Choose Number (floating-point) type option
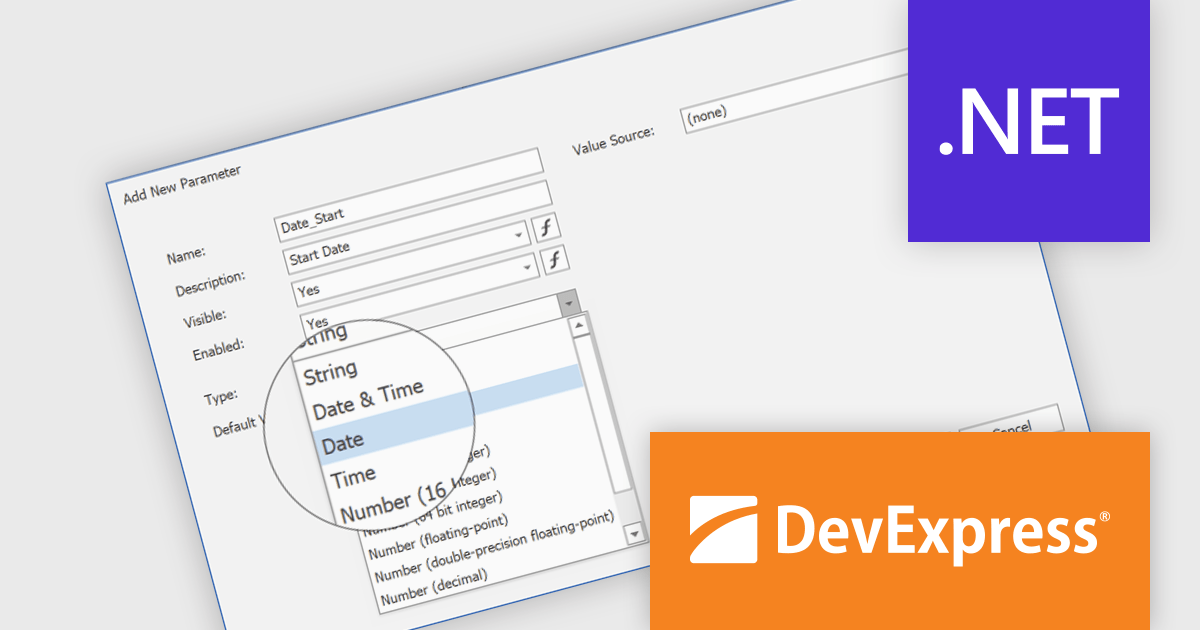The width and height of the screenshot is (1200, 630). [438, 537]
